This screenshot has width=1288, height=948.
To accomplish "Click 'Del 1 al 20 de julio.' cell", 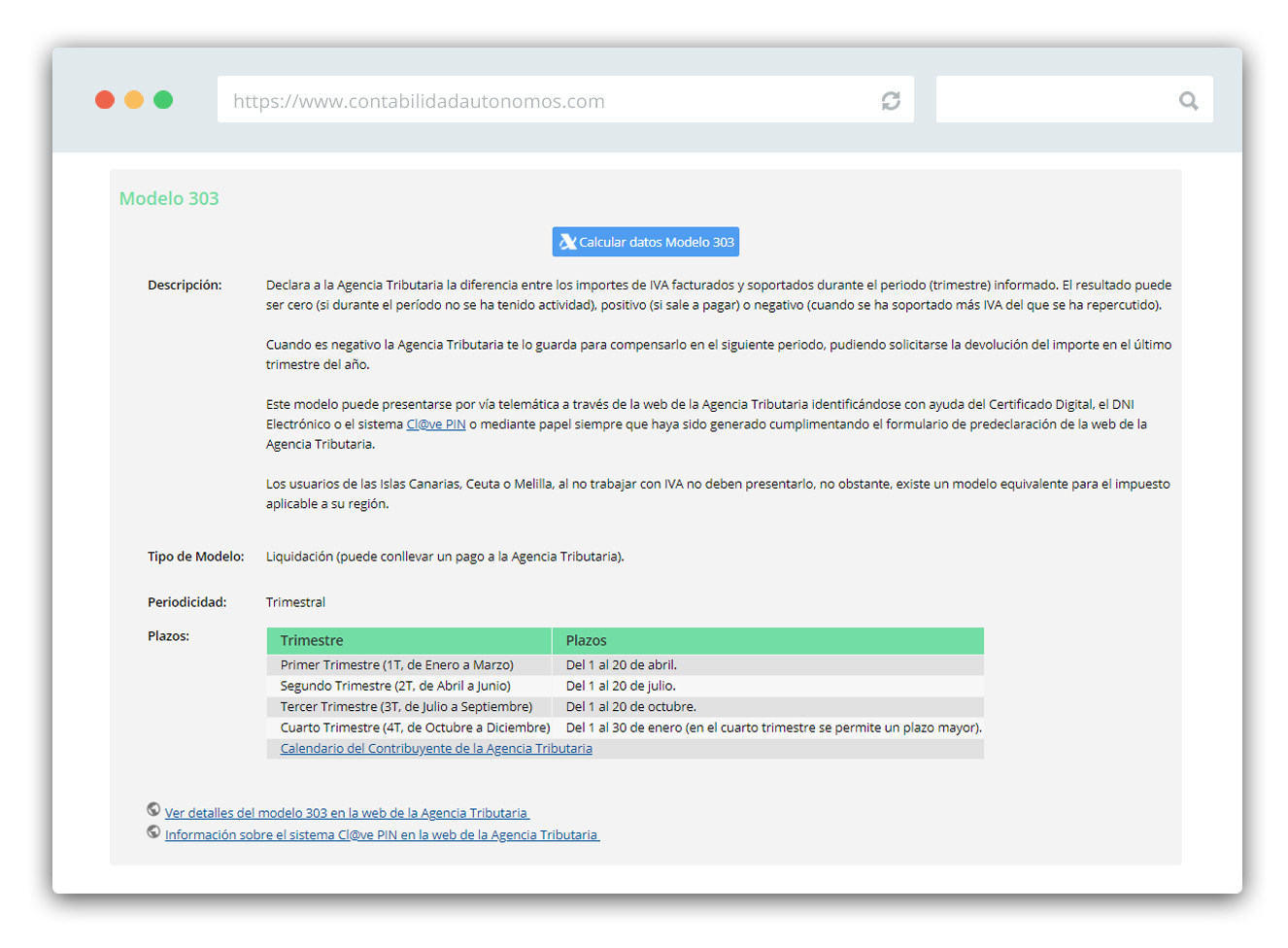I will 768,686.
